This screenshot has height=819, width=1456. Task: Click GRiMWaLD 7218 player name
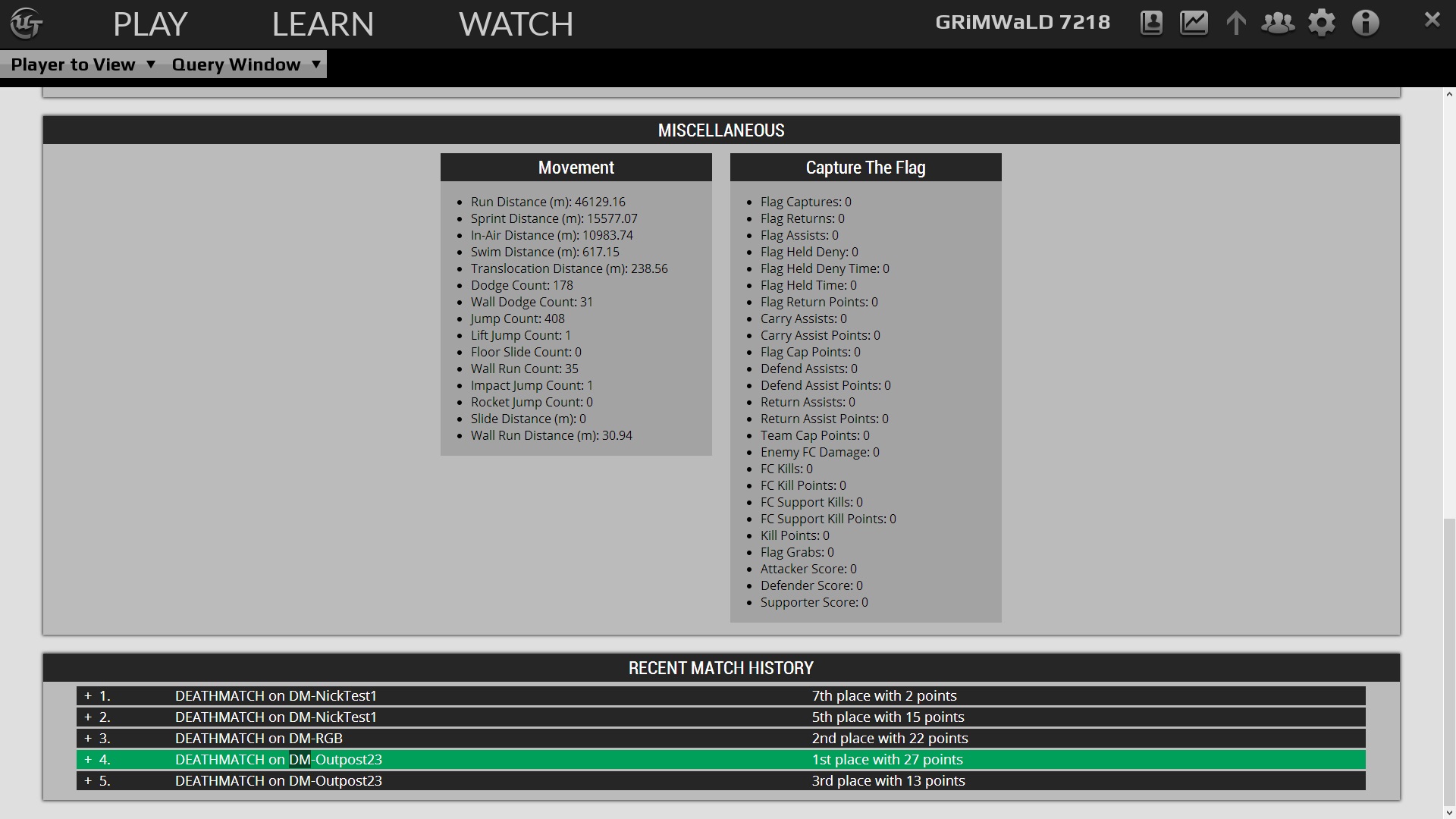(1022, 22)
